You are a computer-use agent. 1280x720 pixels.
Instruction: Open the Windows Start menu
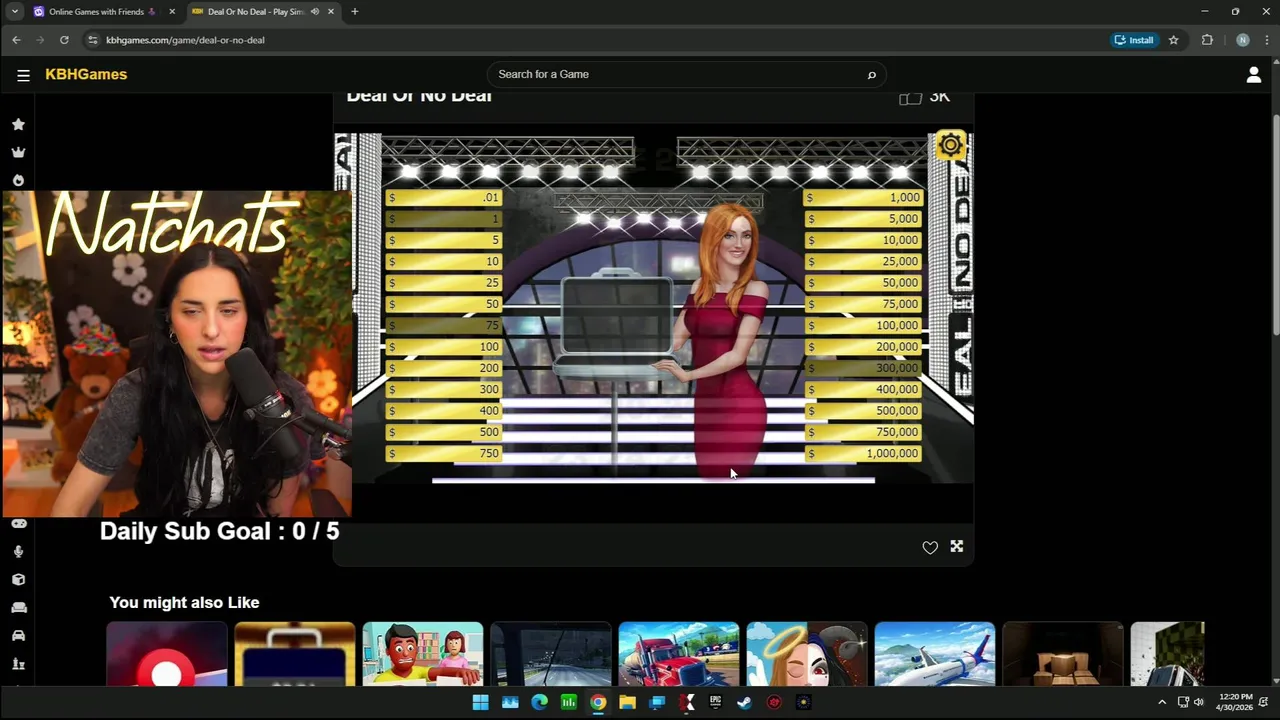pyautogui.click(x=480, y=702)
